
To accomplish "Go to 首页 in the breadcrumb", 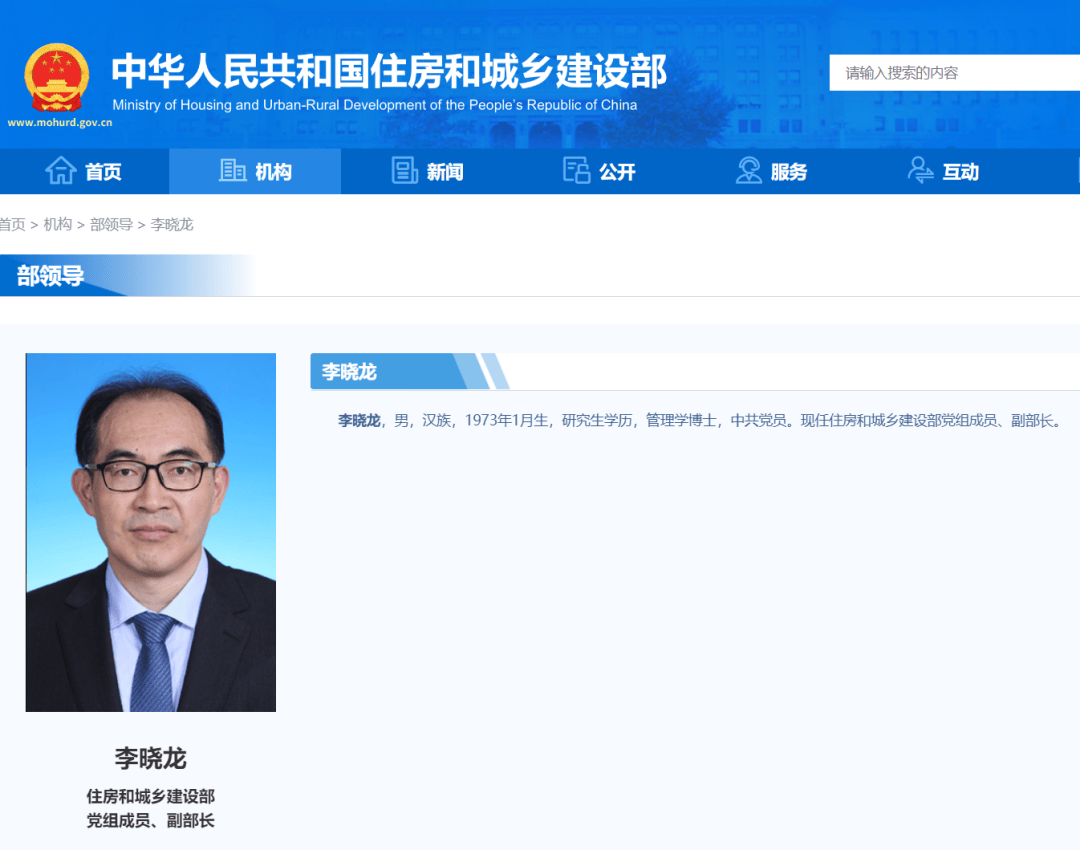I will (x=12, y=225).
